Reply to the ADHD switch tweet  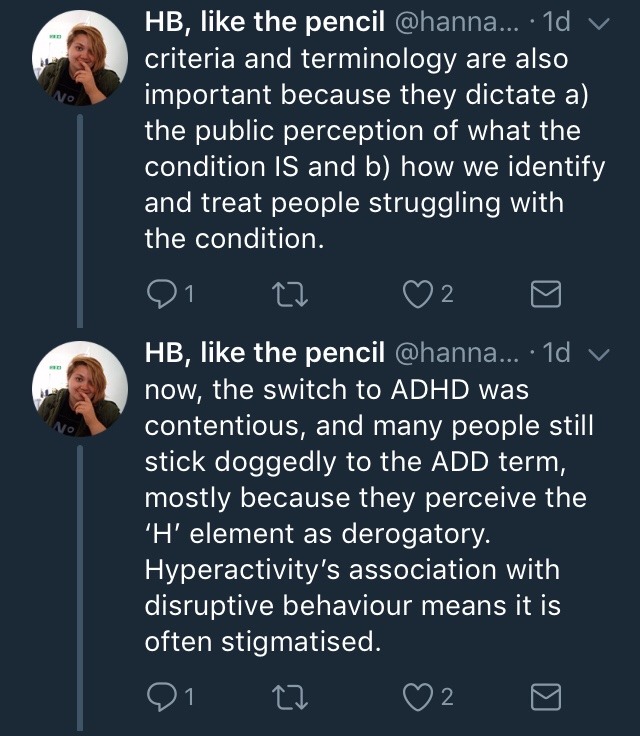[x=161, y=695]
